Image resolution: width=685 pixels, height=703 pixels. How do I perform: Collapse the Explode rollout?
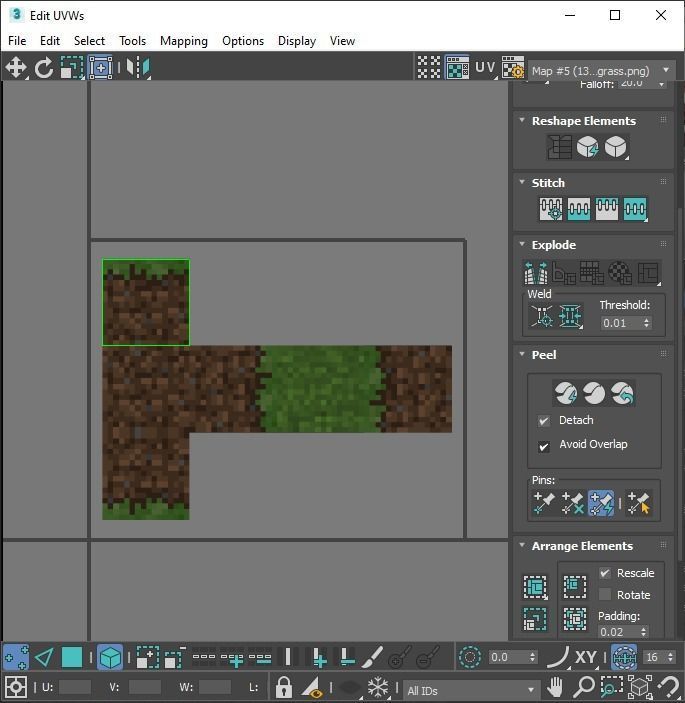point(522,244)
